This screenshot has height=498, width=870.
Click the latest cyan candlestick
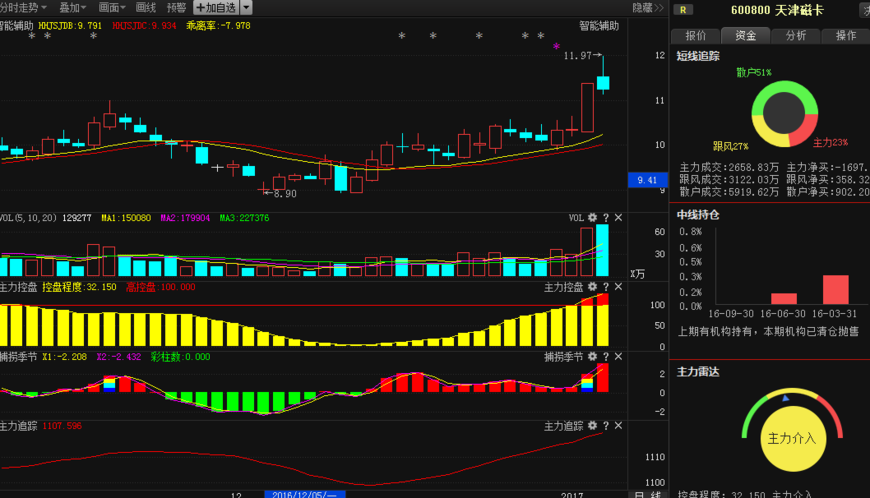pyautogui.click(x=603, y=83)
